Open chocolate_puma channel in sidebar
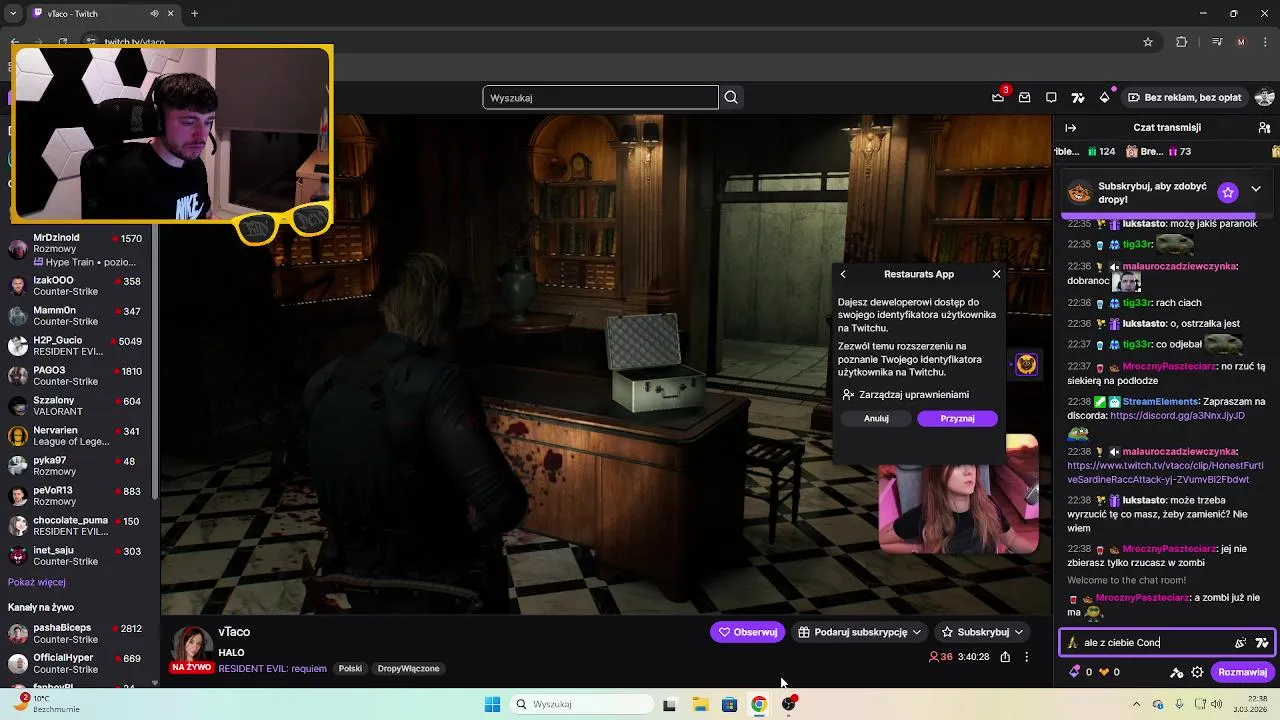This screenshot has width=1280, height=720. click(78, 526)
